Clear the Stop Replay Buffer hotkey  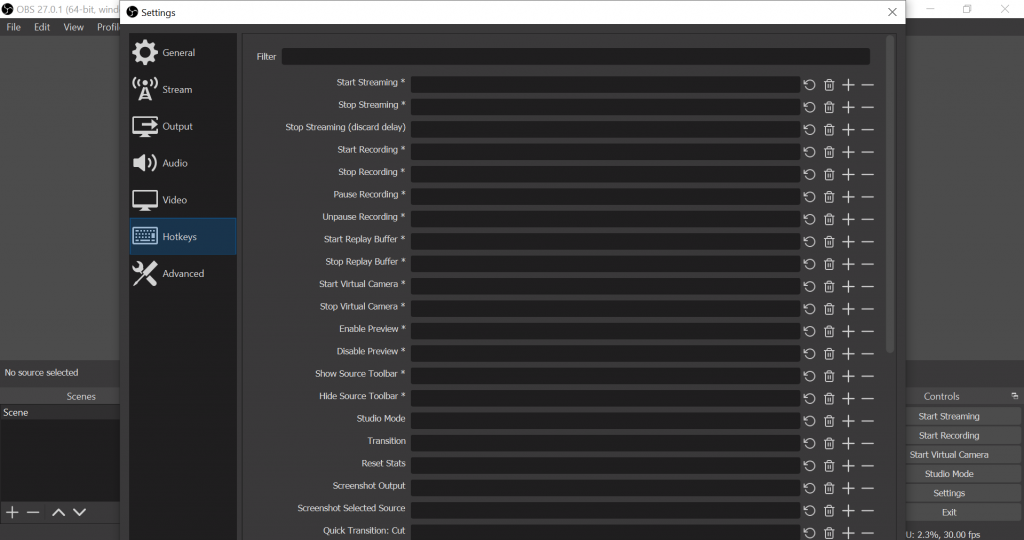[x=829, y=264]
